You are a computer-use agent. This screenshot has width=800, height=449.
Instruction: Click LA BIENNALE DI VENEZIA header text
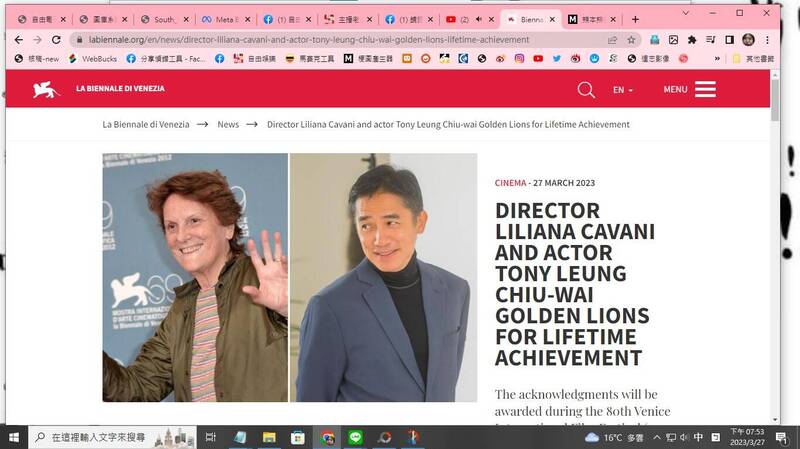(120, 89)
